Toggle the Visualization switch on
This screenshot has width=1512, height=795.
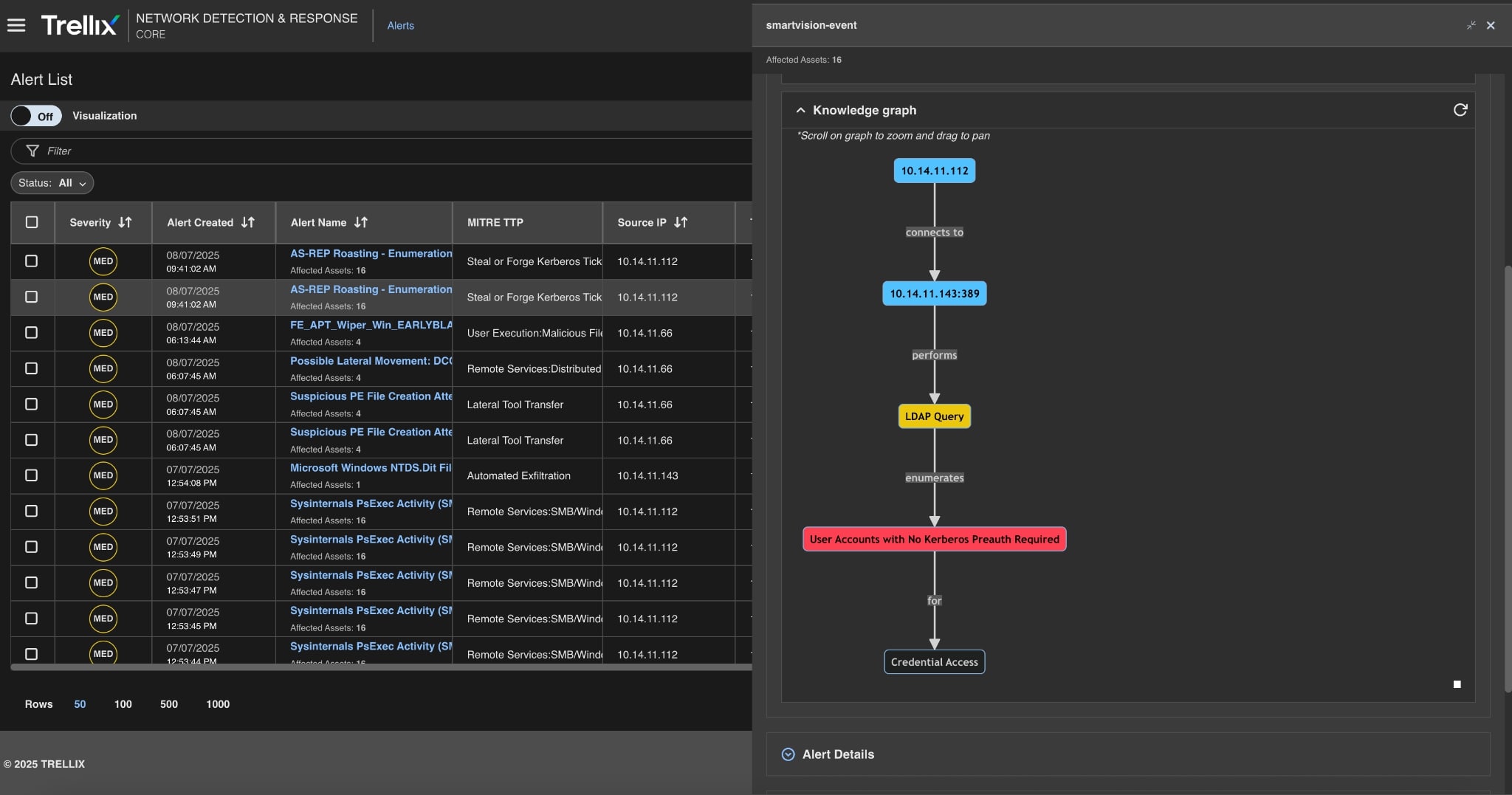click(35, 116)
